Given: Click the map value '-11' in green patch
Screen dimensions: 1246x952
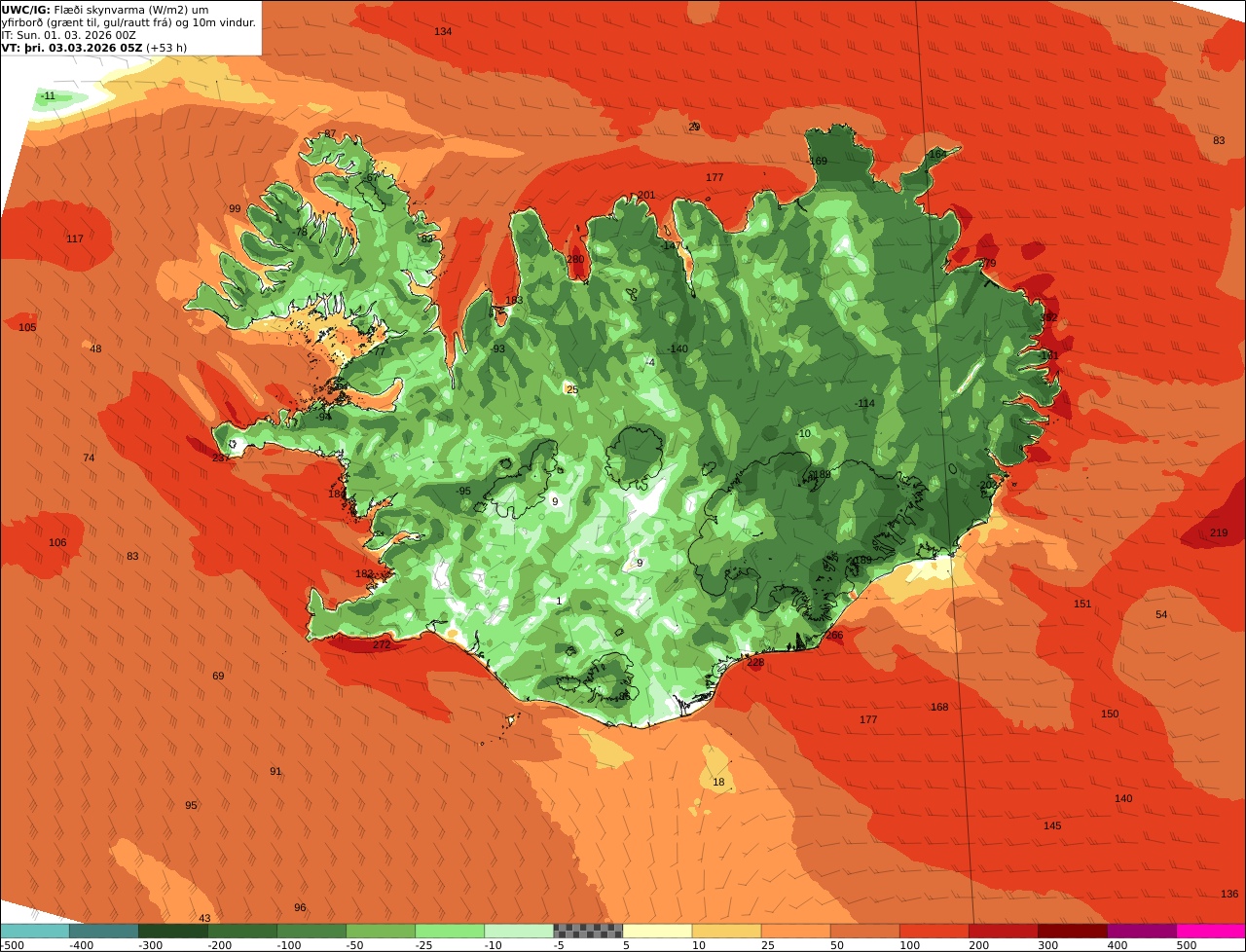Looking at the screenshot, I should tap(48, 95).
